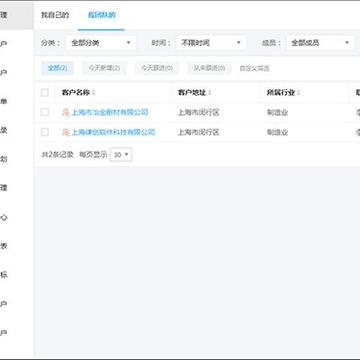360x360 pixels.
Task: Select the 从未跟进(0) filter
Action: pos(209,68)
